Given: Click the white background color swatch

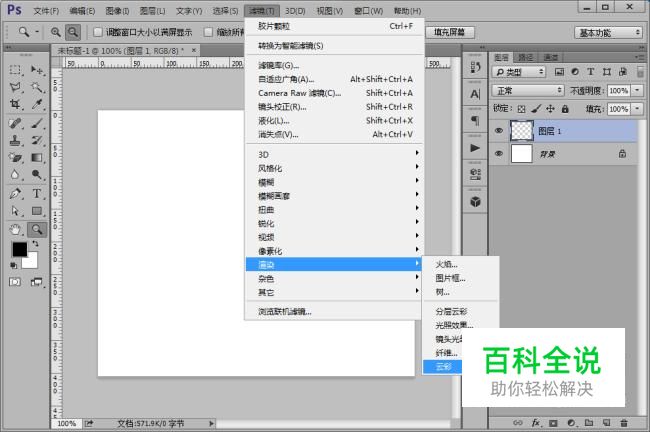Looking at the screenshot, I should (32, 262).
